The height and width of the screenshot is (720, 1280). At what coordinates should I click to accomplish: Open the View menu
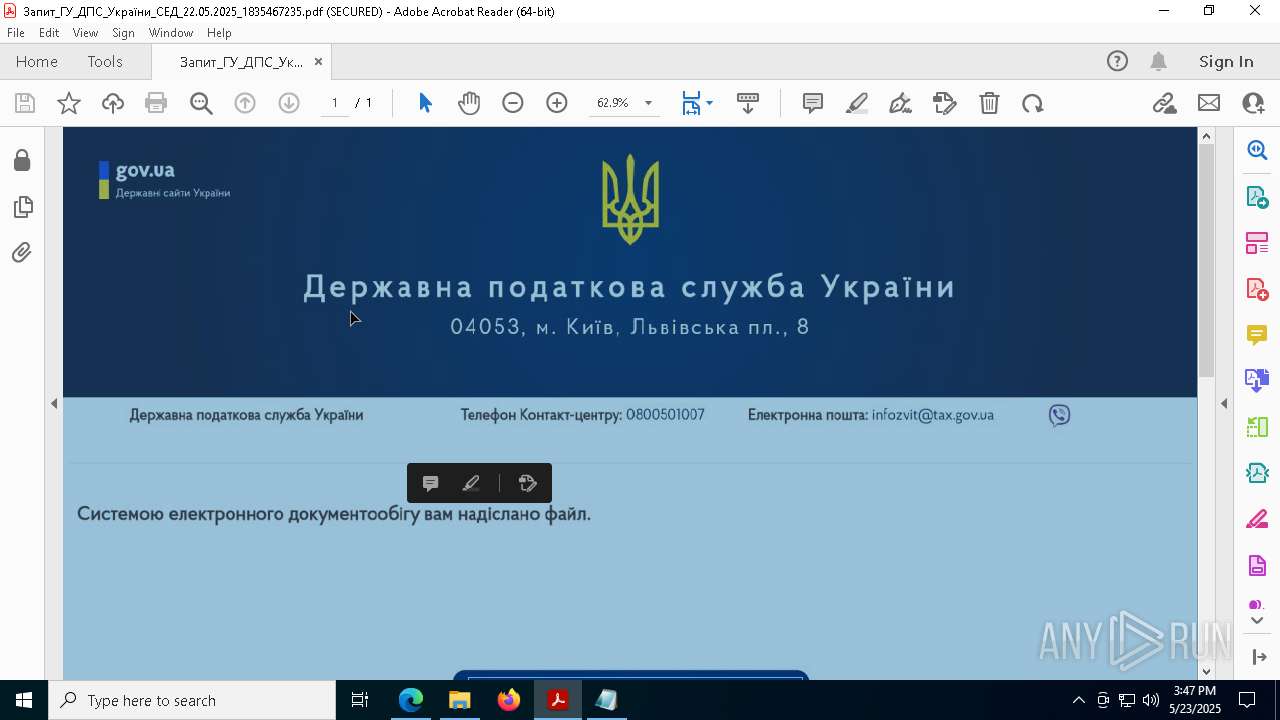pyautogui.click(x=85, y=33)
